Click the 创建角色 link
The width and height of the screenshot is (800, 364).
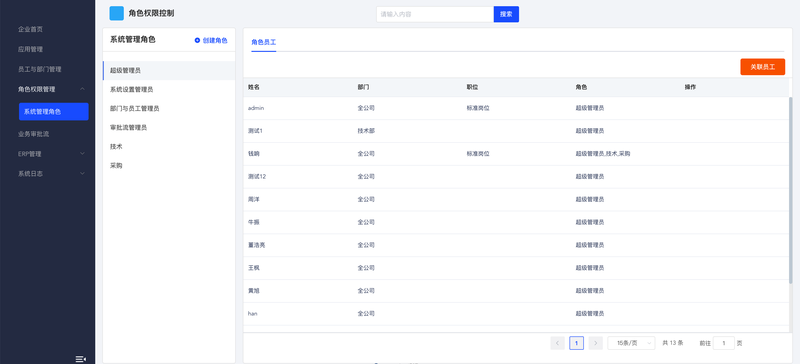tap(215, 40)
